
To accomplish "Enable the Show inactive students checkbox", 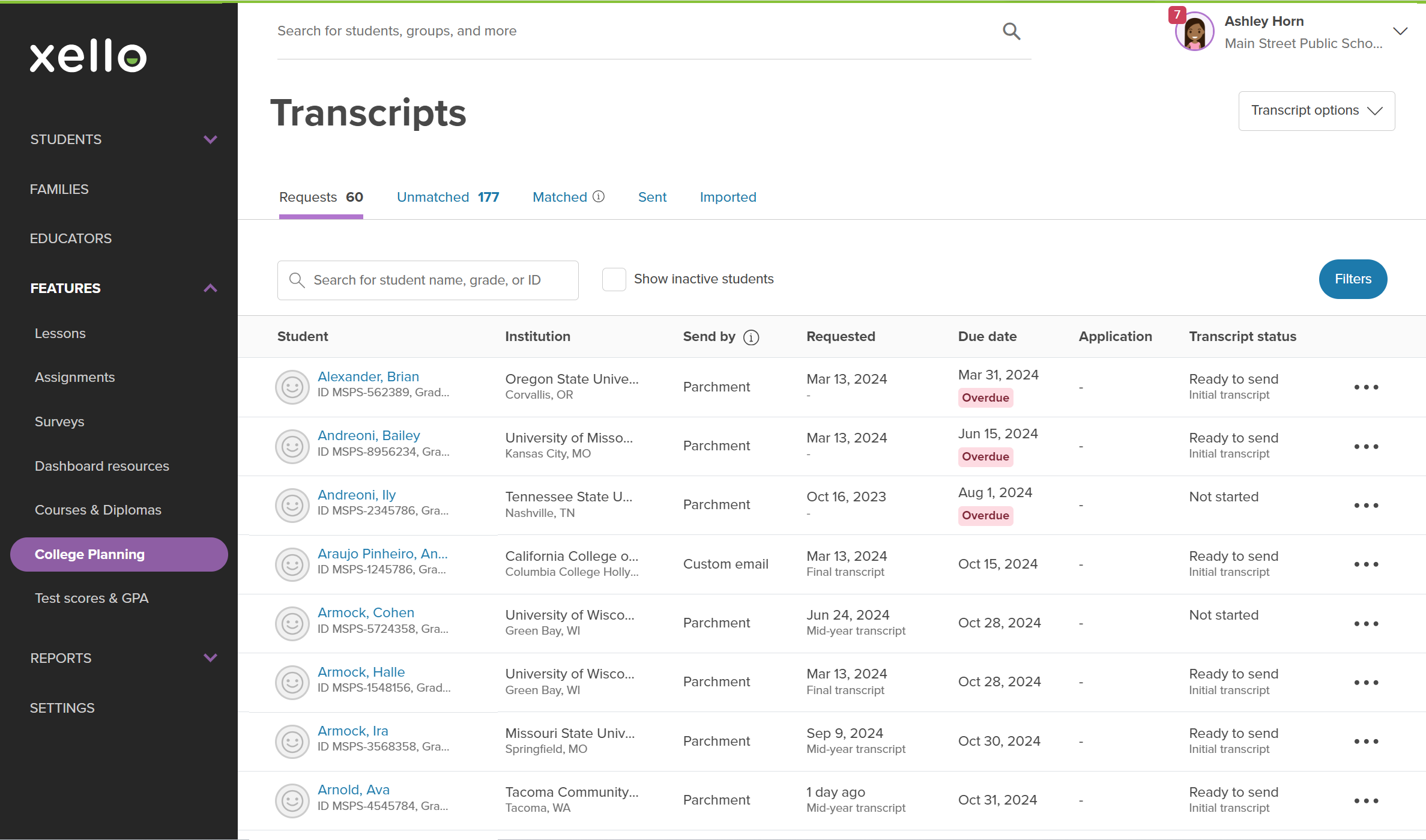I will [x=614, y=279].
